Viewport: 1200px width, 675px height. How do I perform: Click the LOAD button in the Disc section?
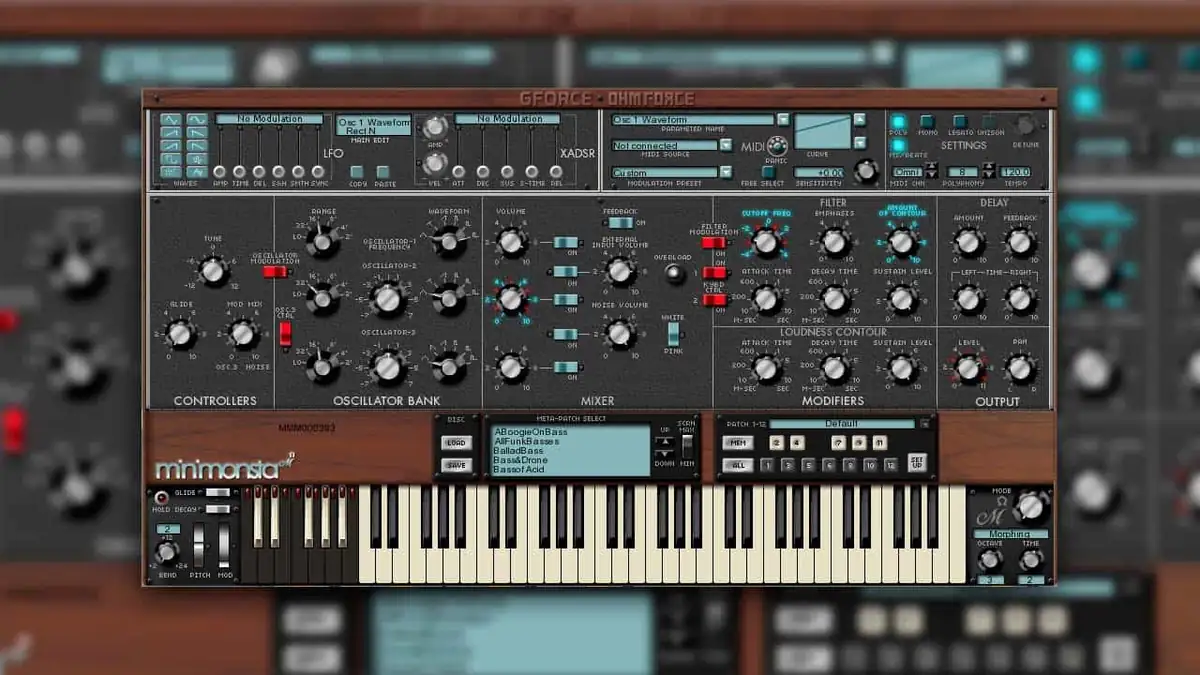click(456, 442)
